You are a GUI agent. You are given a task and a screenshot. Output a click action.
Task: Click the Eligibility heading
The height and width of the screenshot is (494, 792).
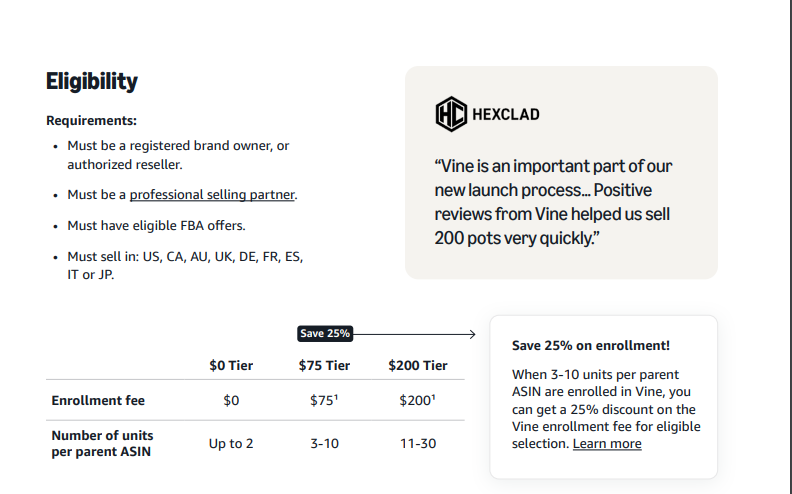point(92,81)
